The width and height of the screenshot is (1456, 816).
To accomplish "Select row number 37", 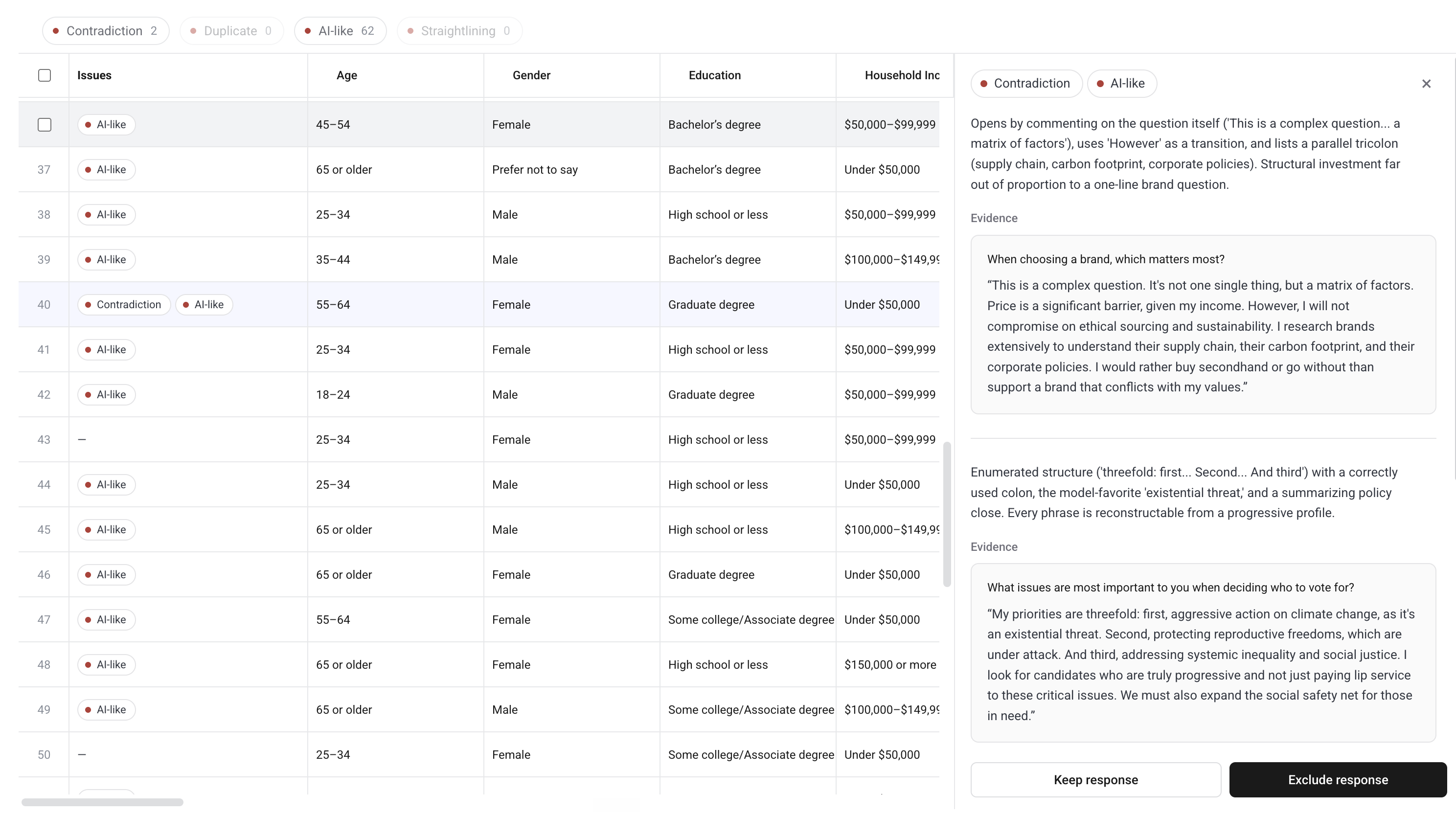I will tap(44, 170).
